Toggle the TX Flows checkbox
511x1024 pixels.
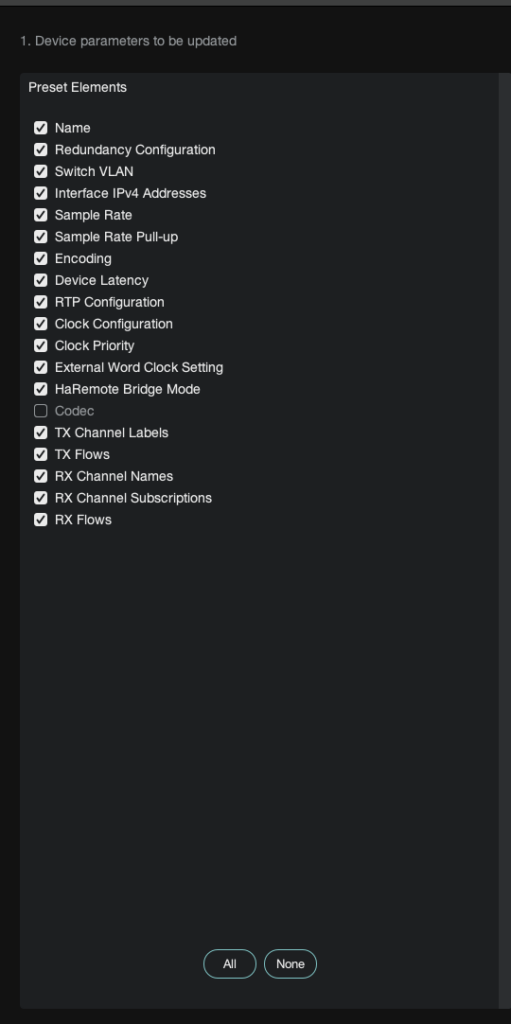pos(41,455)
